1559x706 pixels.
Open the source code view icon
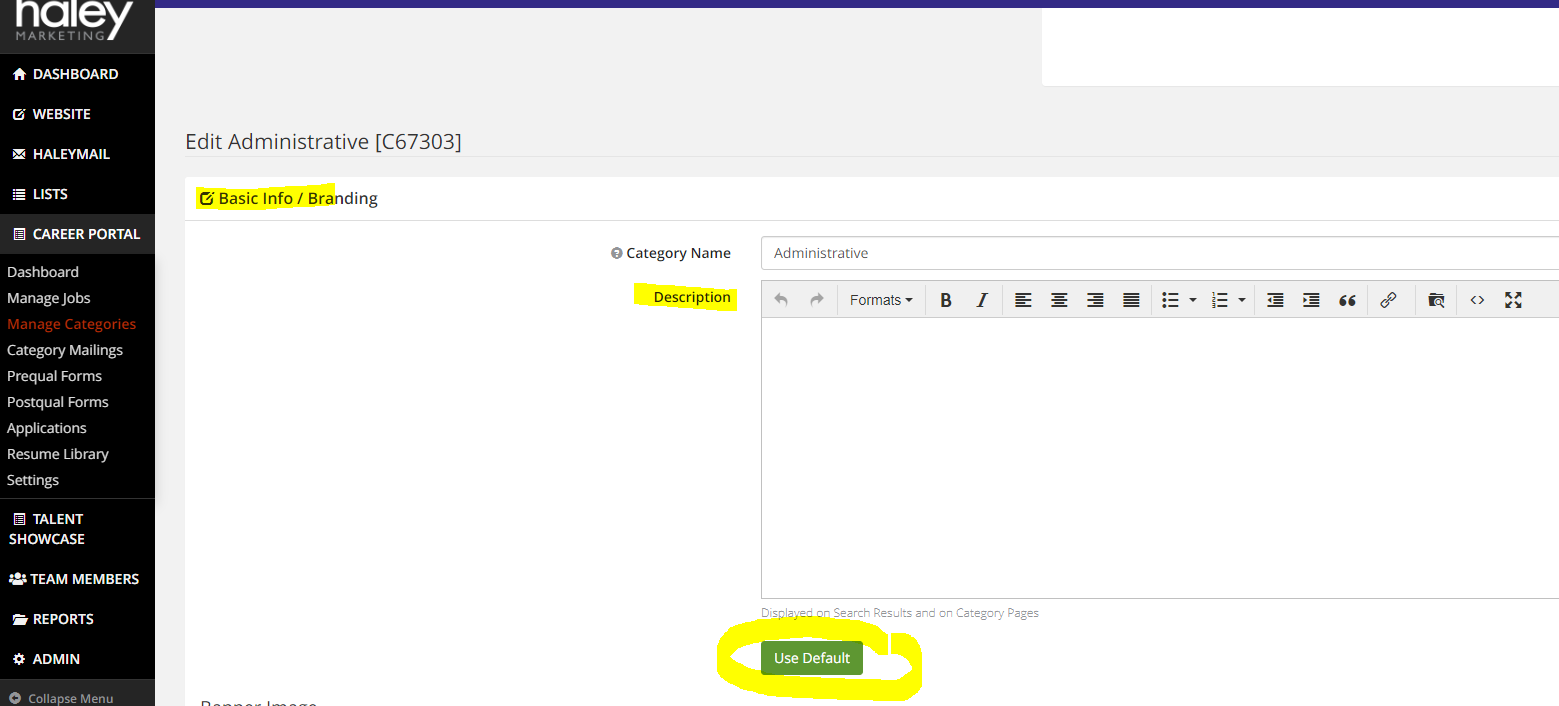[1477, 300]
